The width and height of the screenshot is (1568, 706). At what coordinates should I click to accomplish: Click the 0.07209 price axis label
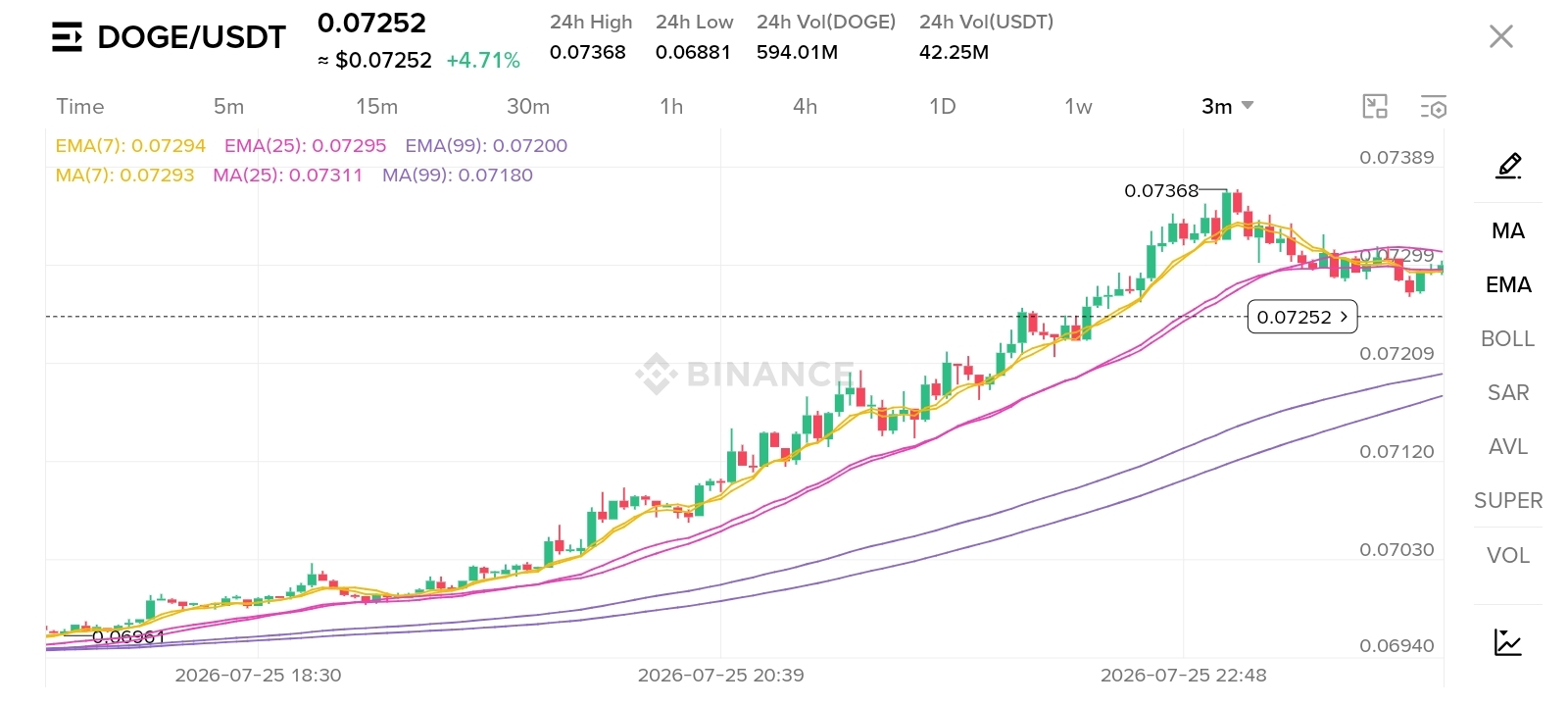(1396, 353)
